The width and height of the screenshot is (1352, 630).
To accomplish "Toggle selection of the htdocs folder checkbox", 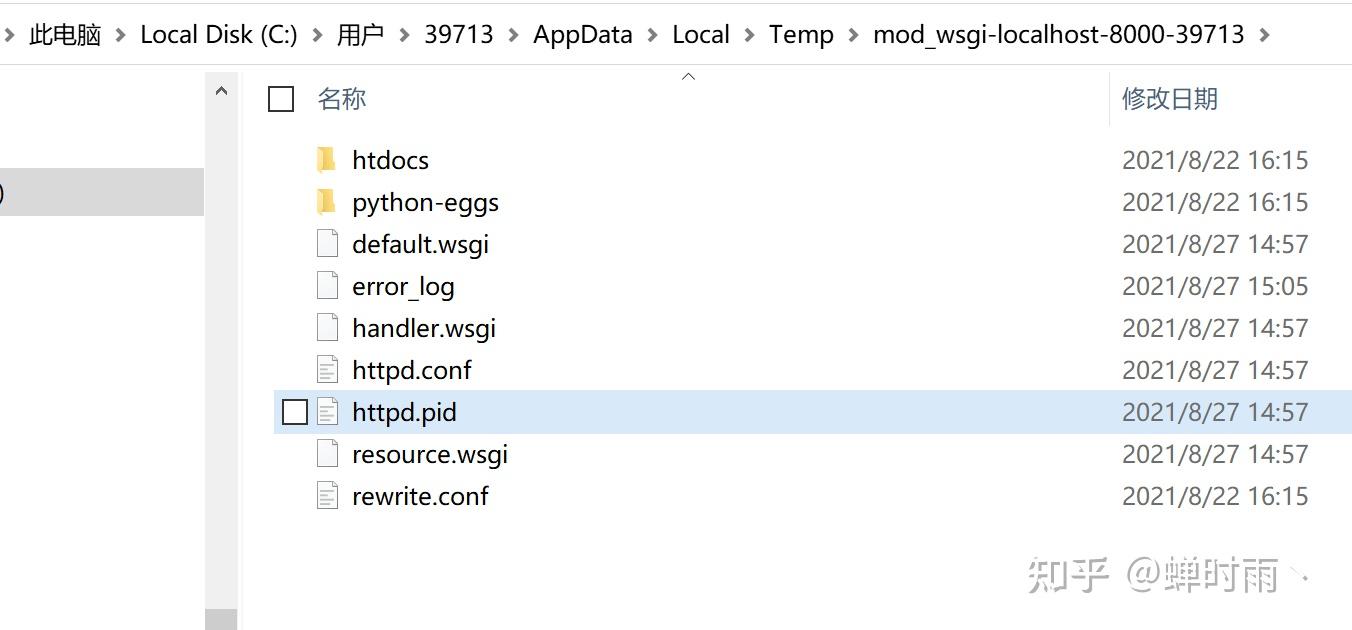I will coord(294,160).
